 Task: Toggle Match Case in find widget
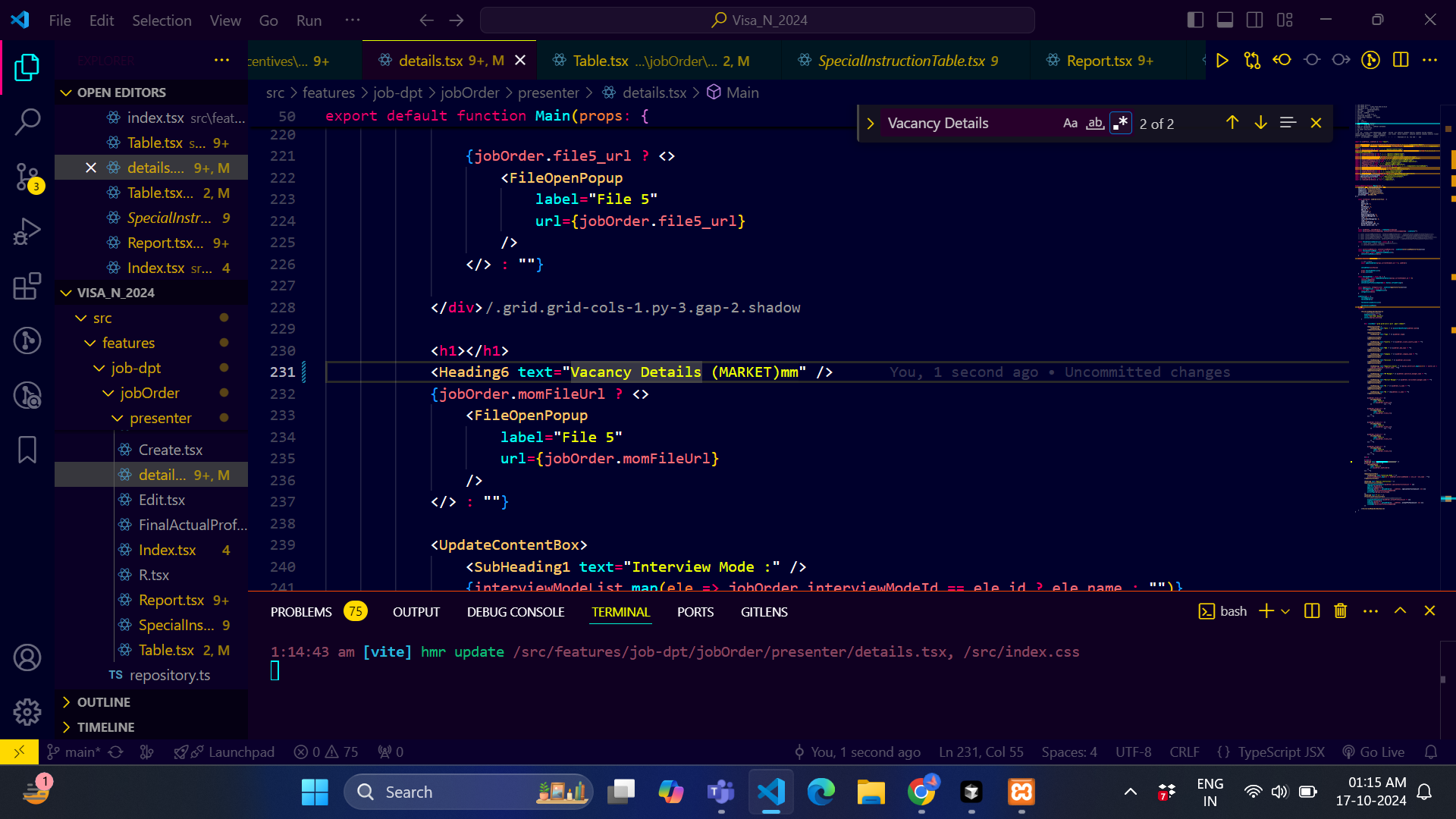1070,123
